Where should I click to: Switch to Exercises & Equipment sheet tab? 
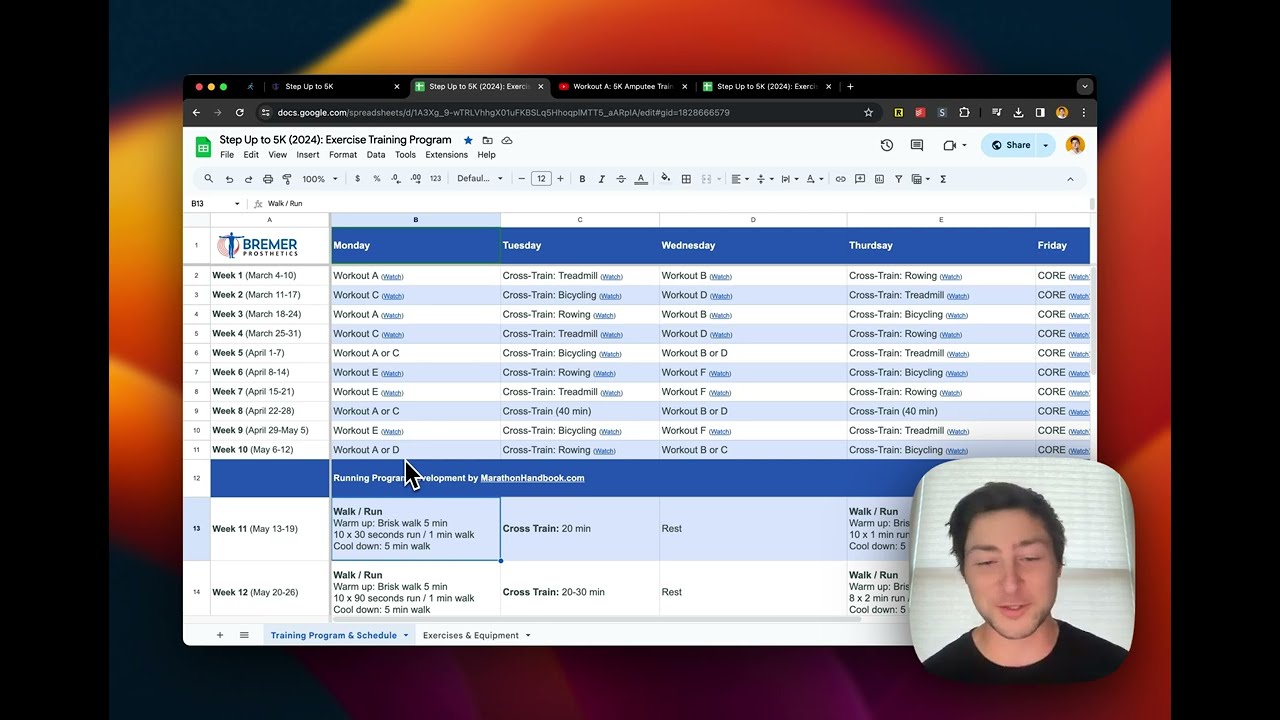point(470,635)
